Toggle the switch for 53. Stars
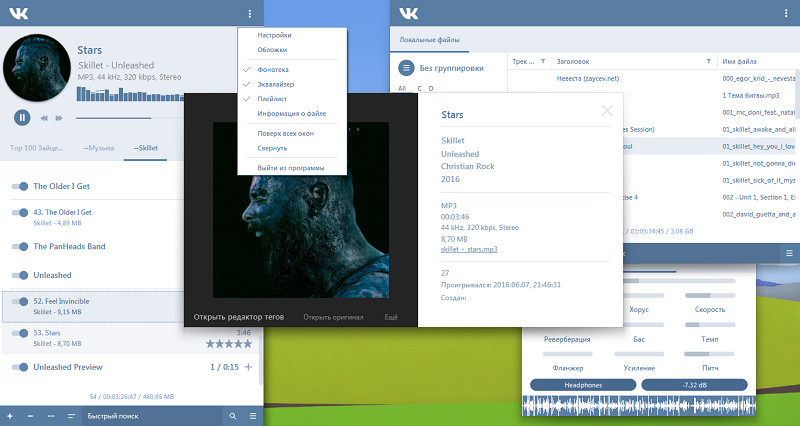Screen dimensions: 800x426 (x=20, y=333)
